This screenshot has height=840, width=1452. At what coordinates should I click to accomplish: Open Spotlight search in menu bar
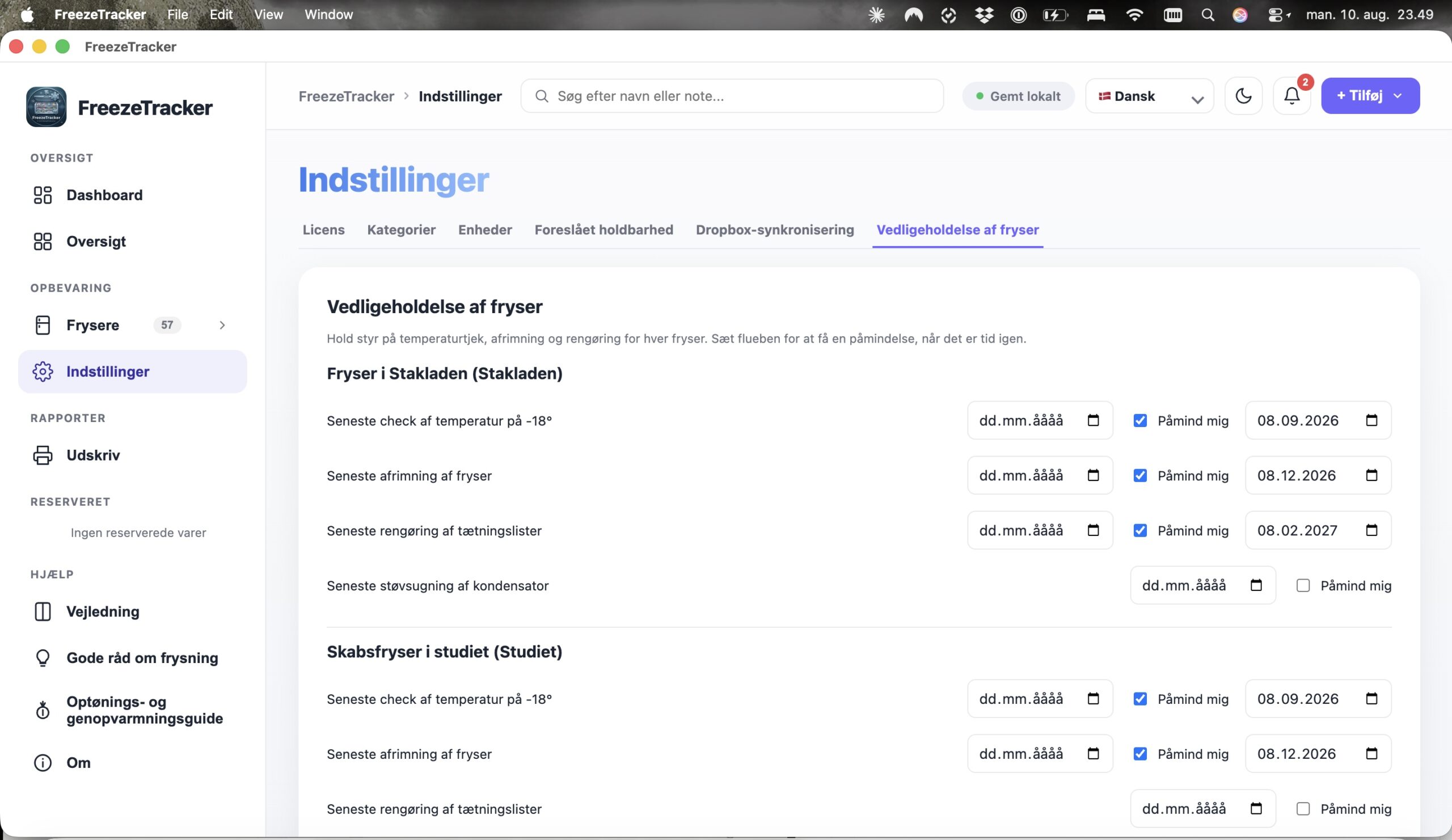click(x=1208, y=15)
